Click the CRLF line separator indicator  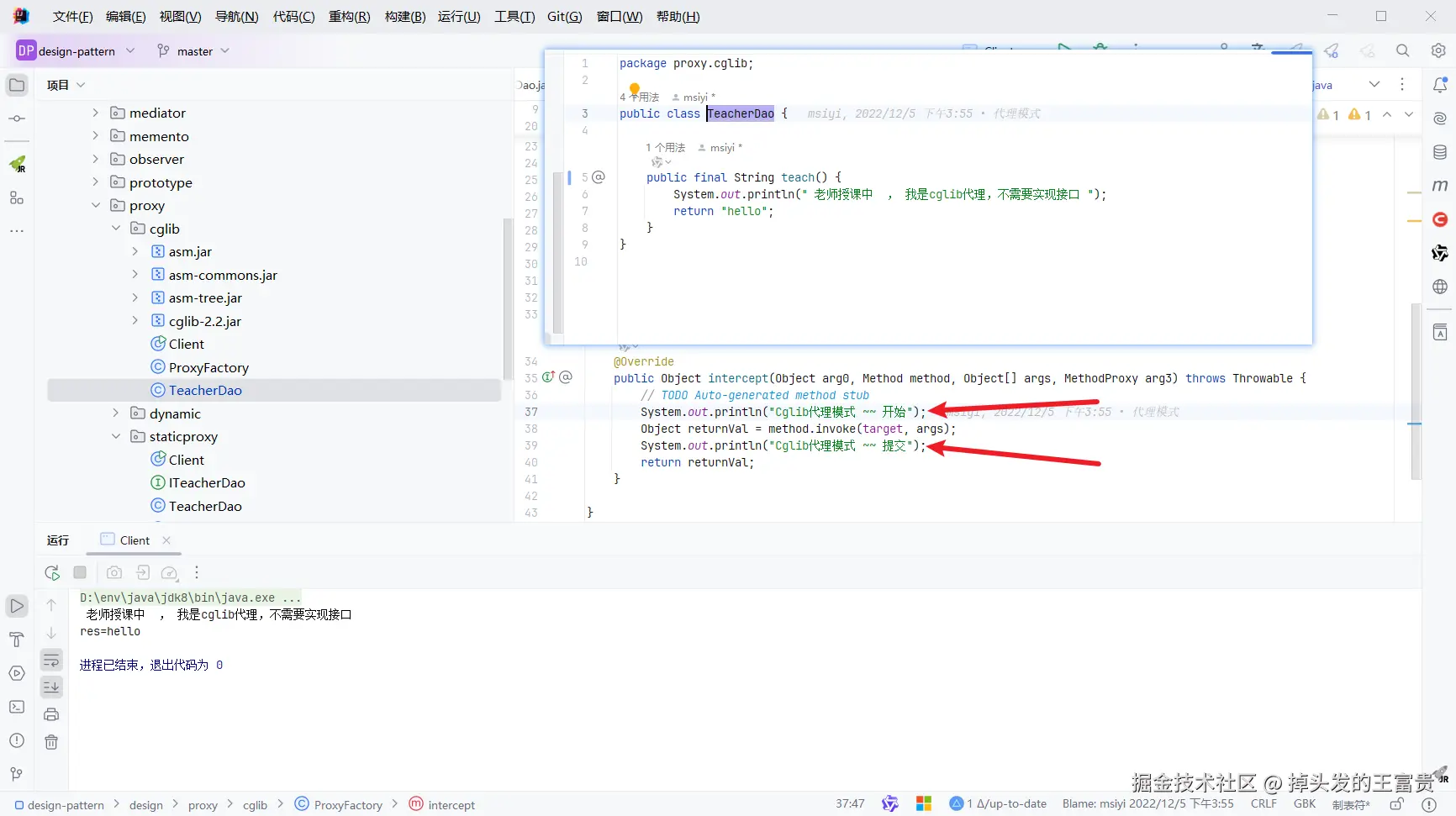tap(1263, 804)
